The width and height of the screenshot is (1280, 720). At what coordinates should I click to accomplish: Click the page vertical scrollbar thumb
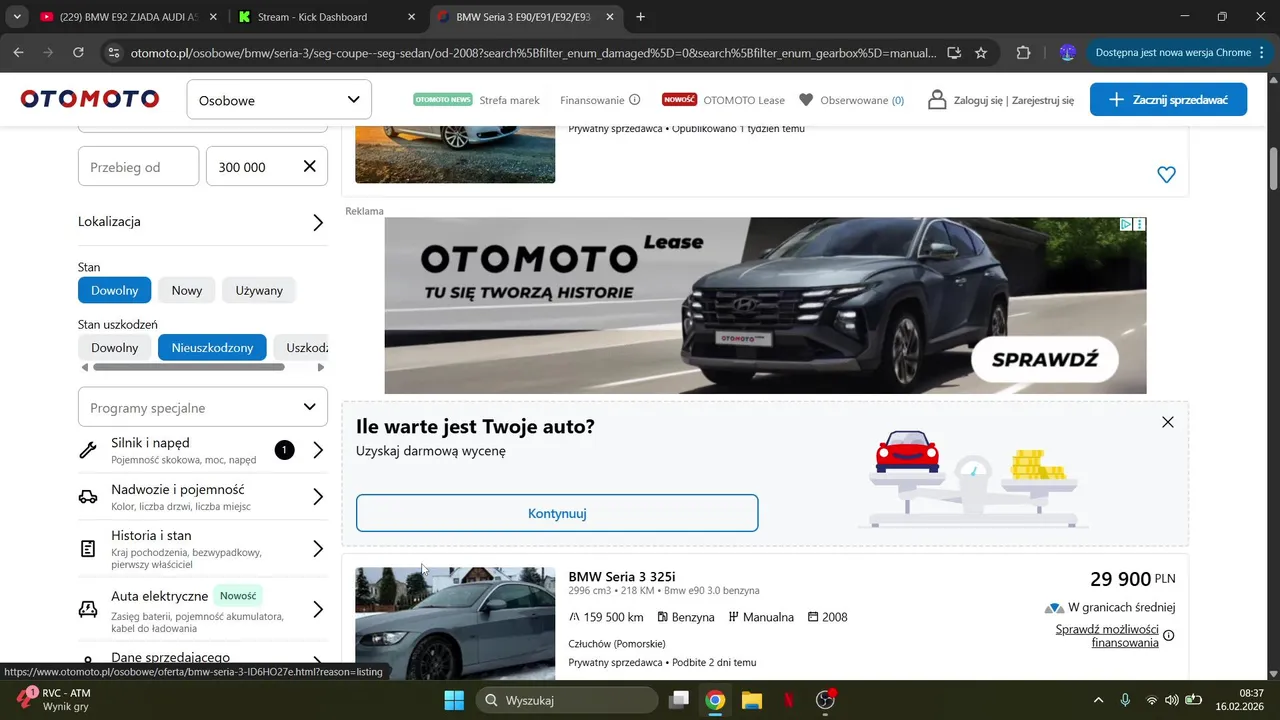[x=1273, y=168]
